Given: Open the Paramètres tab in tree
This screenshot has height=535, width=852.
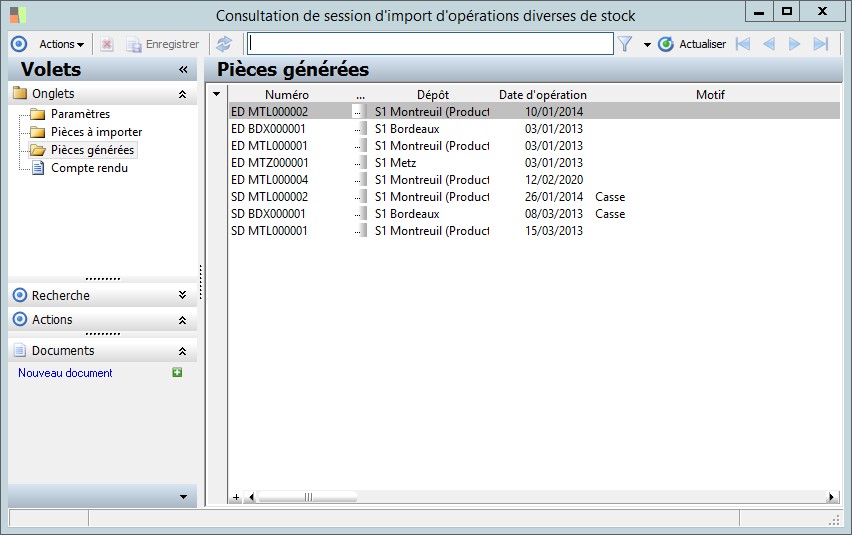Looking at the screenshot, I should point(80,114).
